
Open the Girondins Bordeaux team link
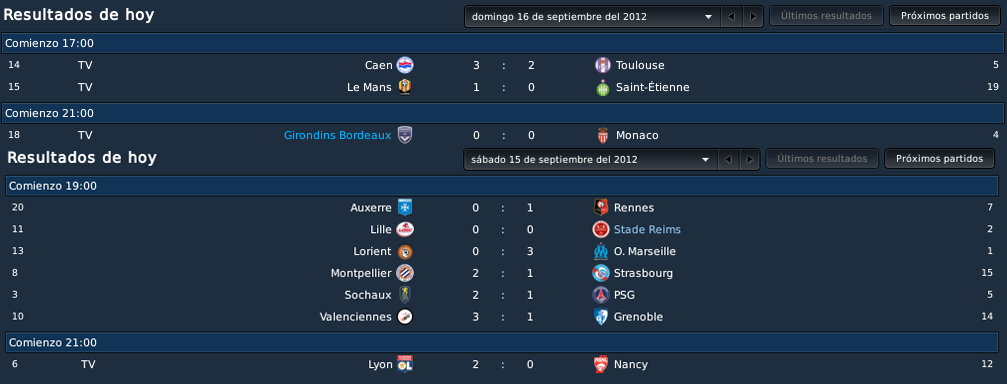(338, 135)
